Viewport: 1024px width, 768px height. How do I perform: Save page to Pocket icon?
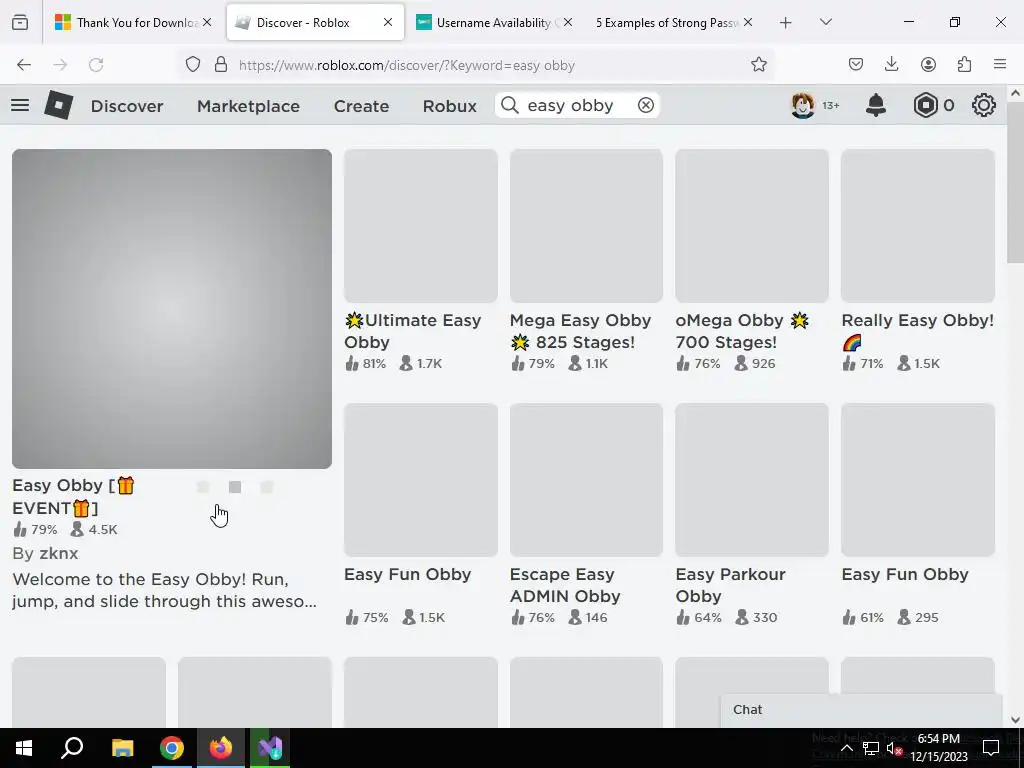[856, 65]
